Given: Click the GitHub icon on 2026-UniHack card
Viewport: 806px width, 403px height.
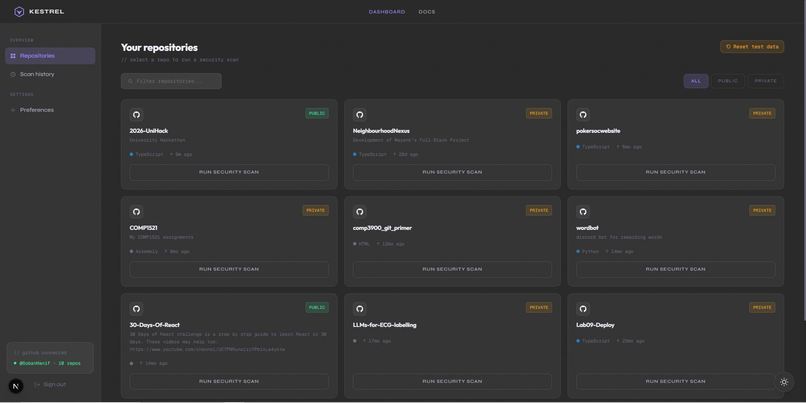Looking at the screenshot, I should coord(136,115).
